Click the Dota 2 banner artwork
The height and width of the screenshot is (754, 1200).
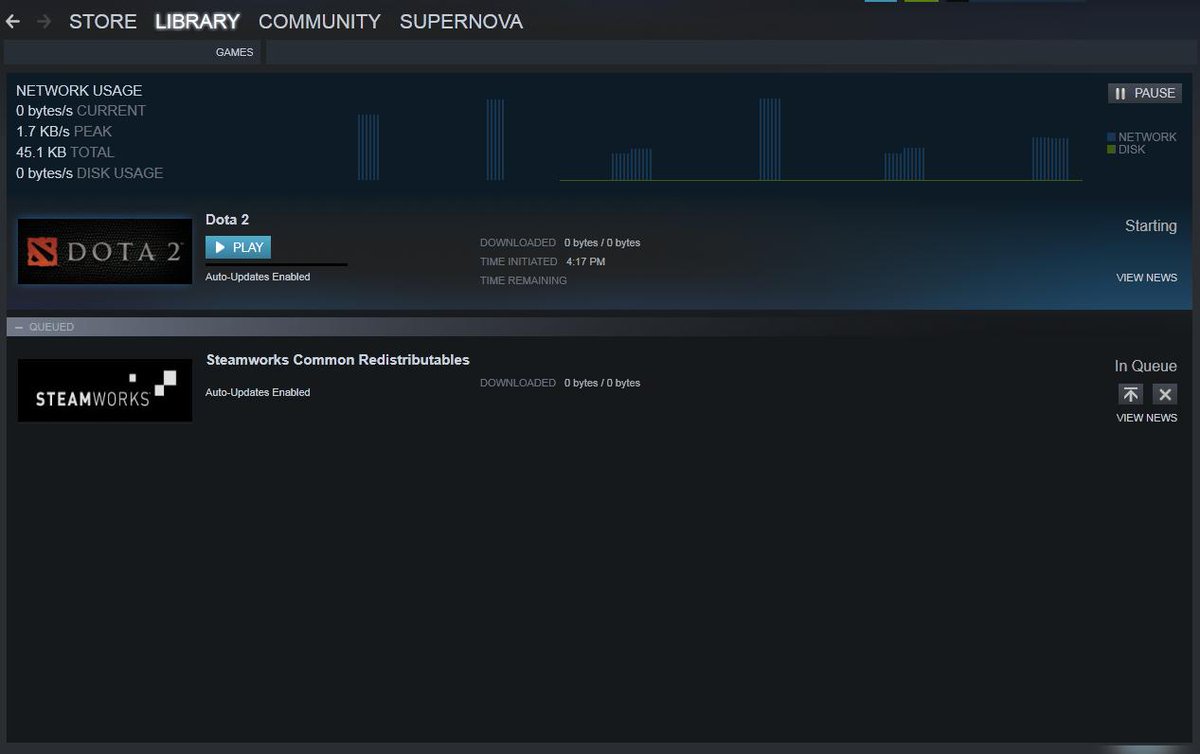[104, 252]
